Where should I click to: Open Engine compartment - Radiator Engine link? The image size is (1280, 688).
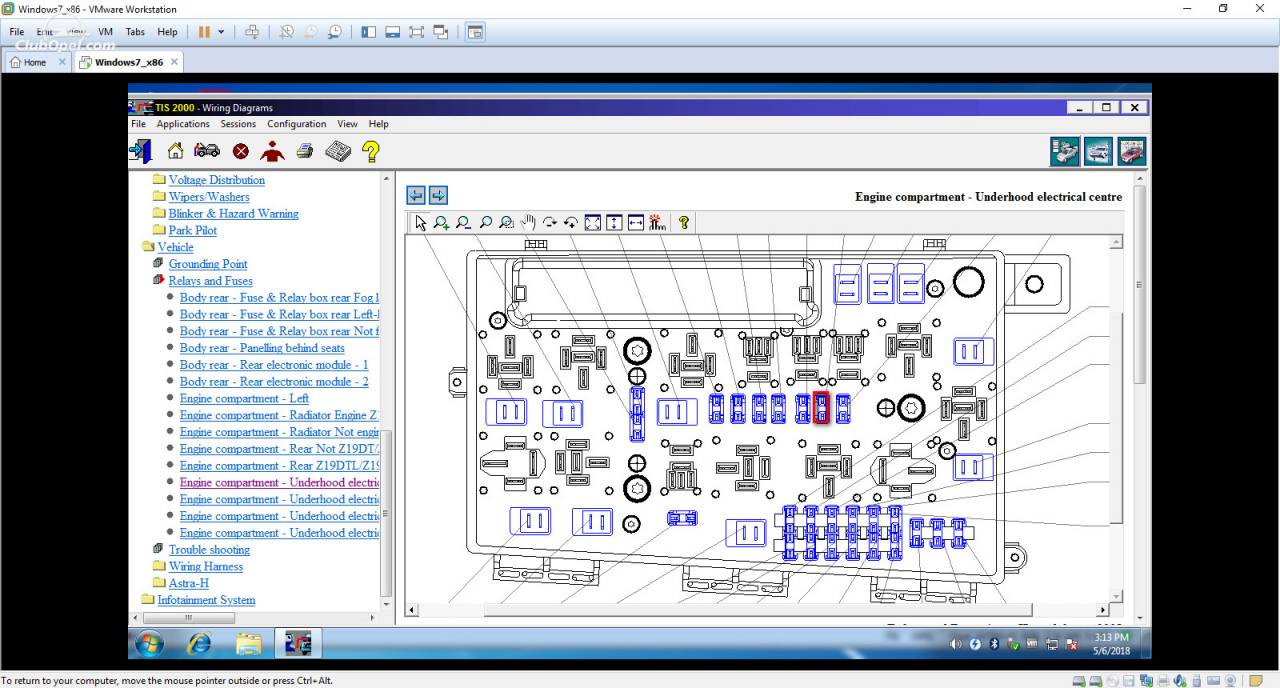point(279,415)
